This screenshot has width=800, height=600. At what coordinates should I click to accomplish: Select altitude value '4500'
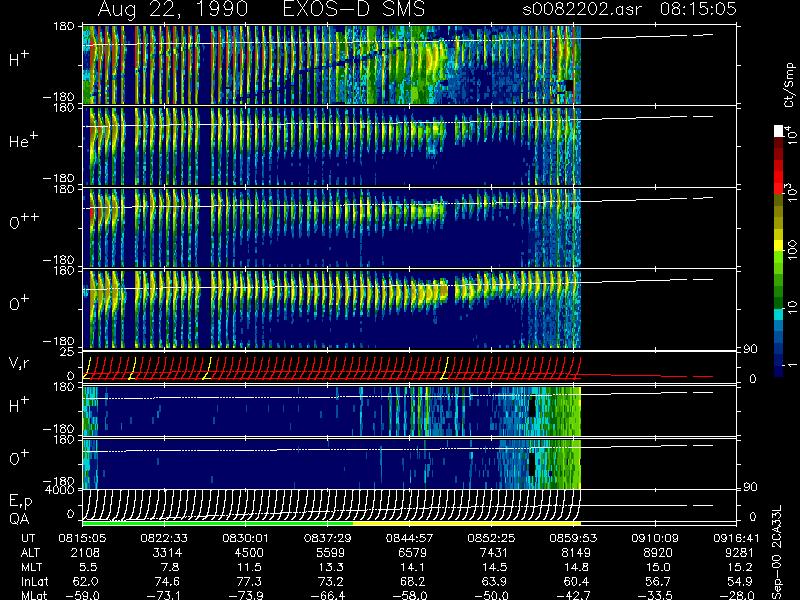pos(249,553)
